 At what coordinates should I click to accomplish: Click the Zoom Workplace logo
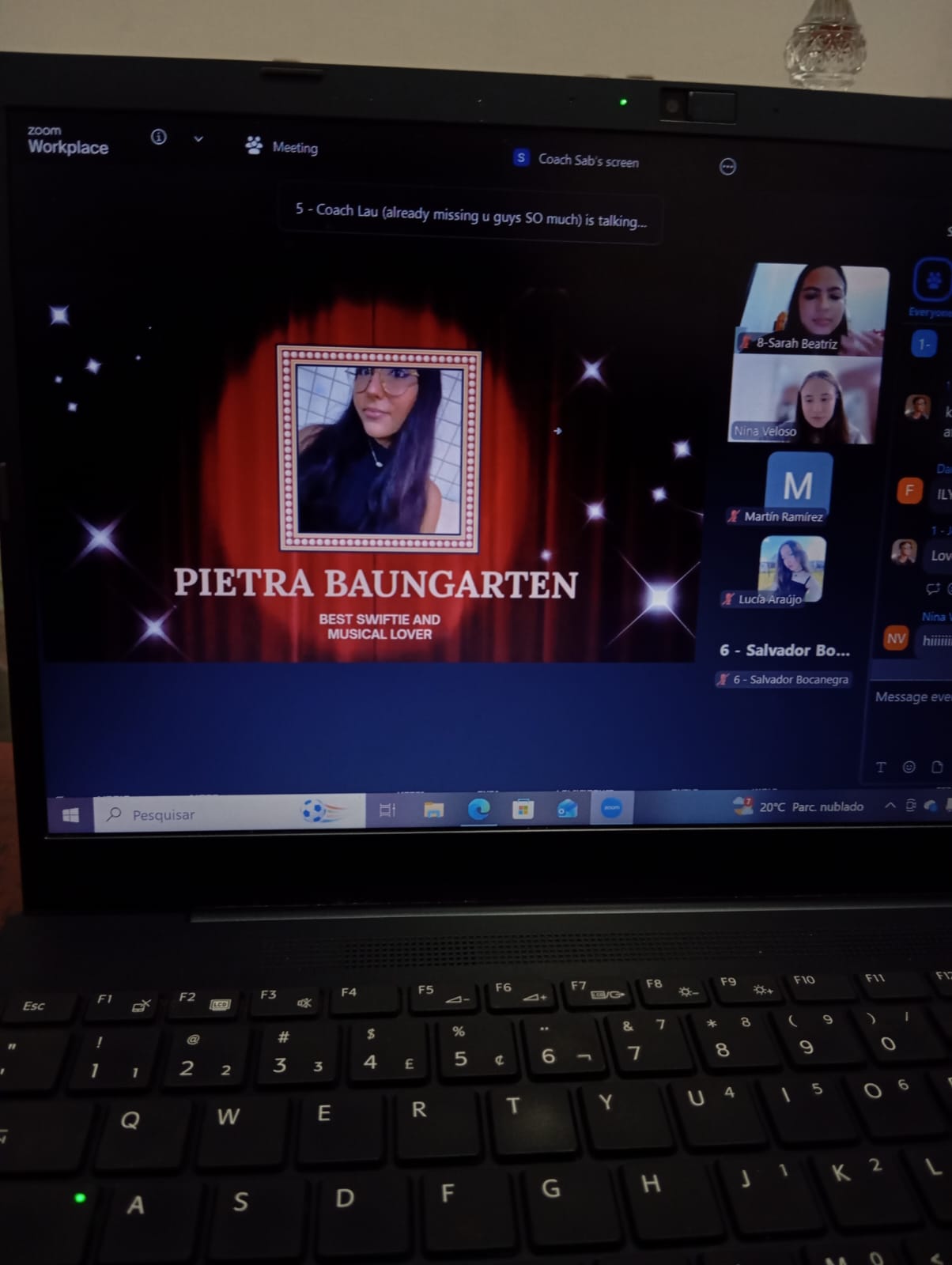pyautogui.click(x=68, y=140)
